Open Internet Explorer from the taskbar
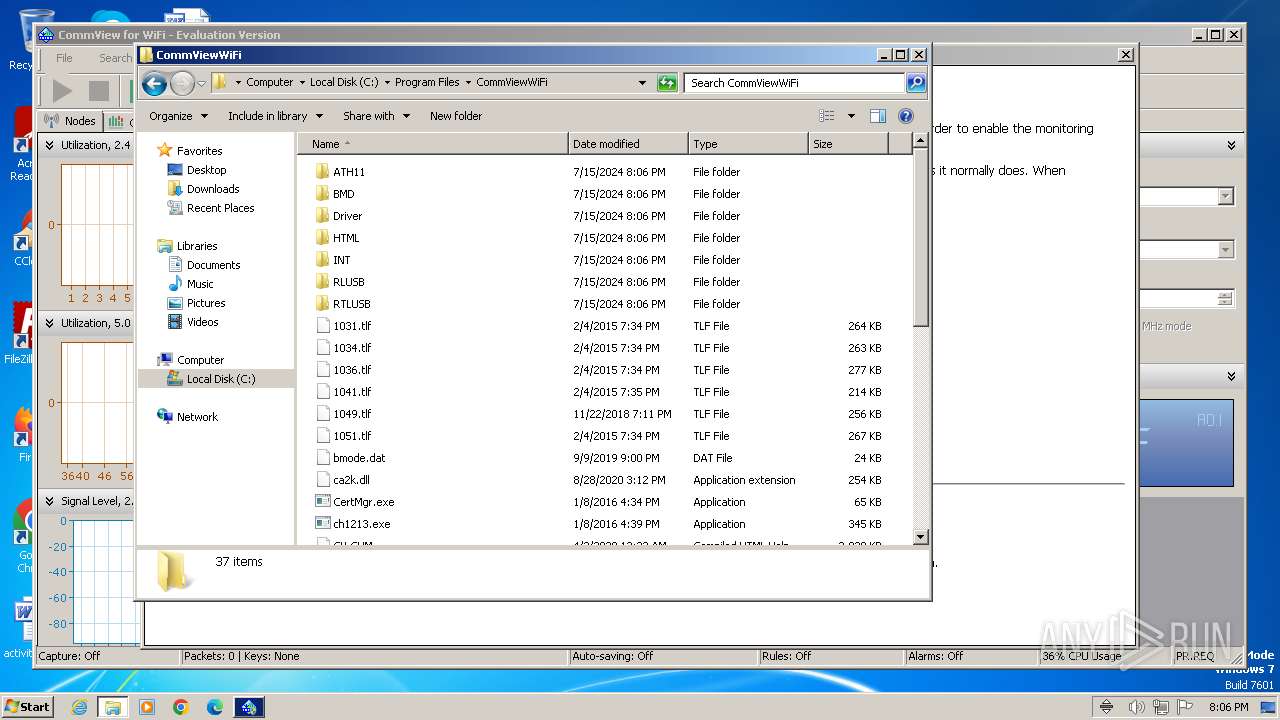 click(x=79, y=707)
